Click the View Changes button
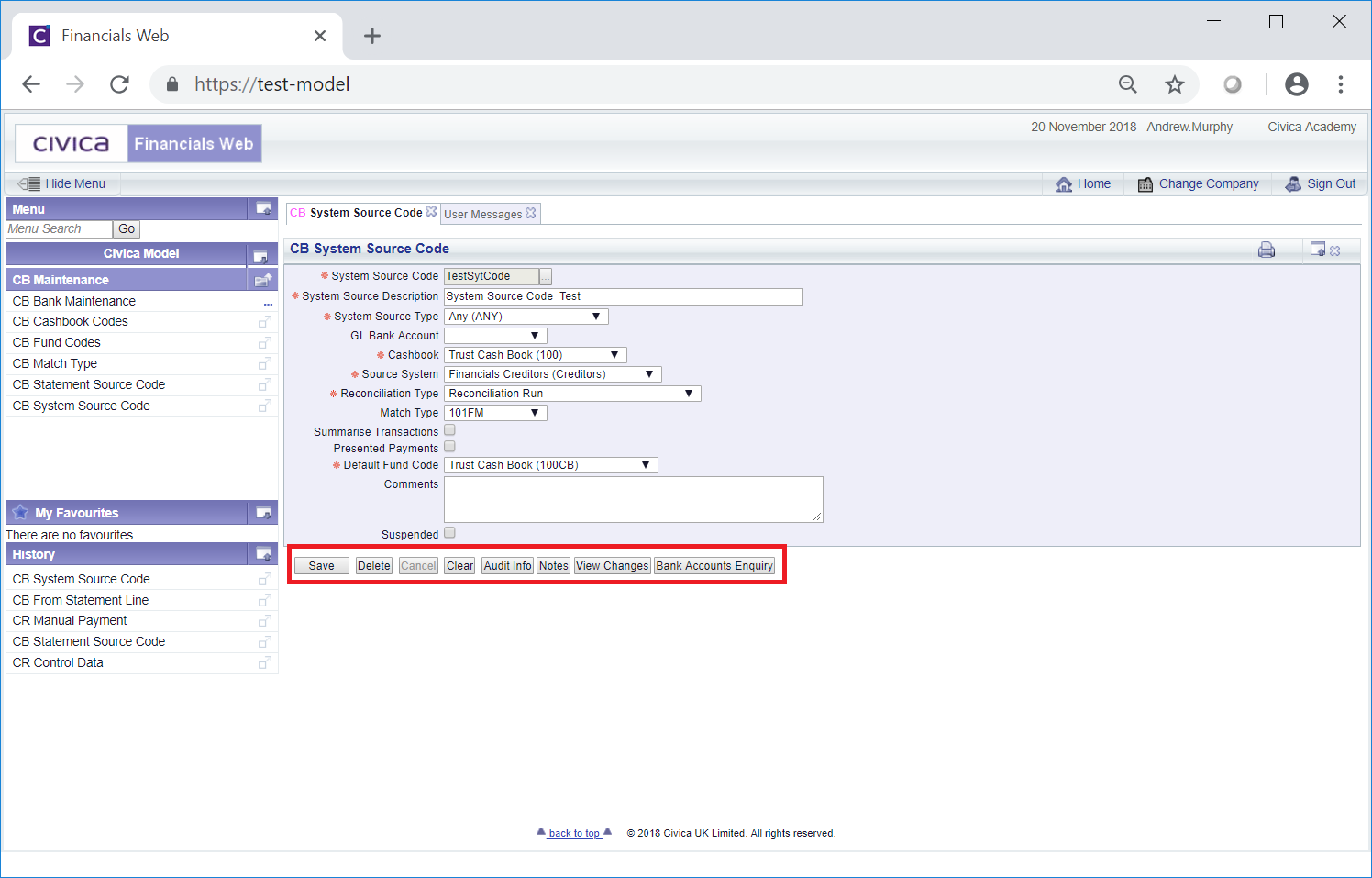This screenshot has width=1372, height=878. click(613, 566)
